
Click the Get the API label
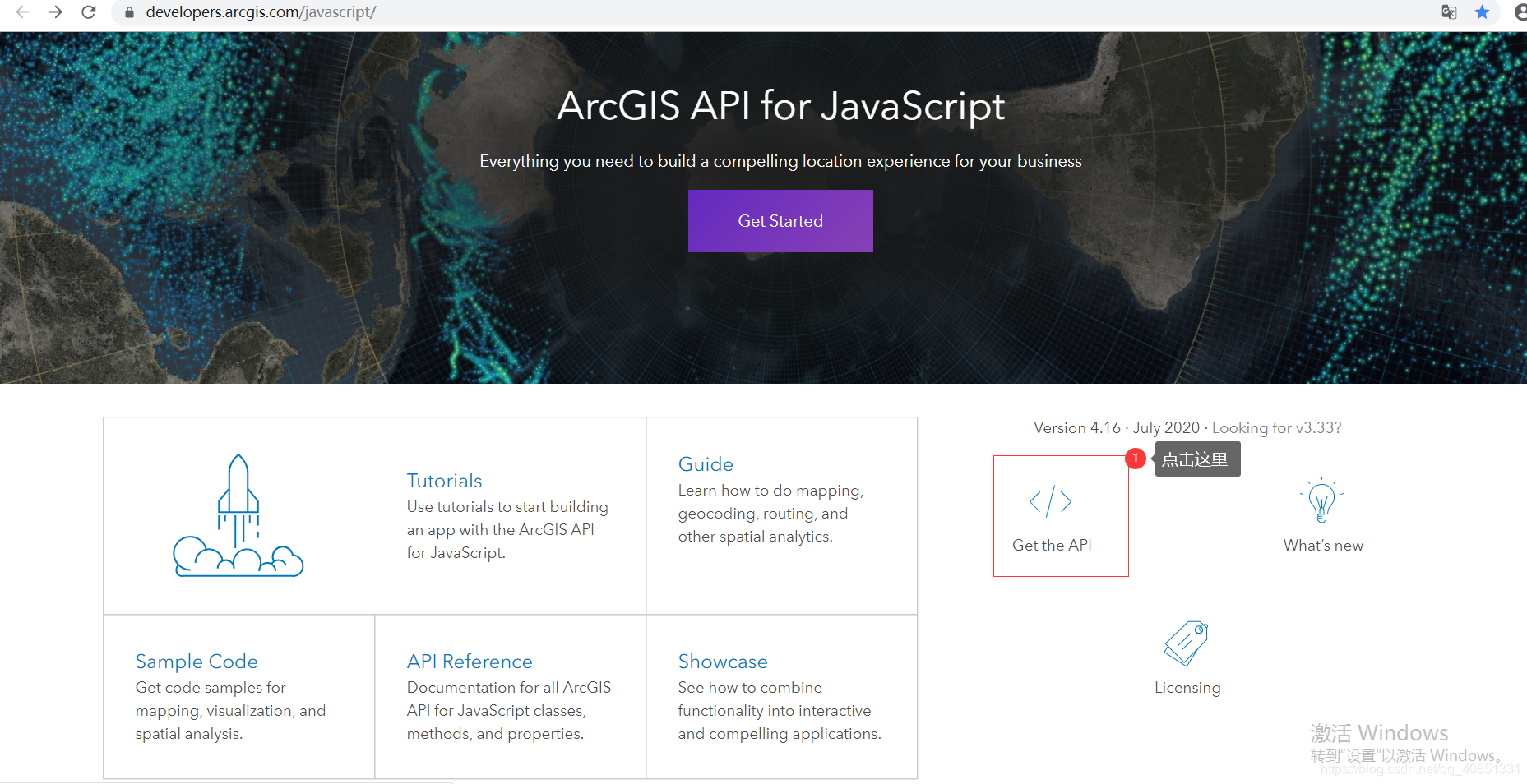[x=1052, y=546]
